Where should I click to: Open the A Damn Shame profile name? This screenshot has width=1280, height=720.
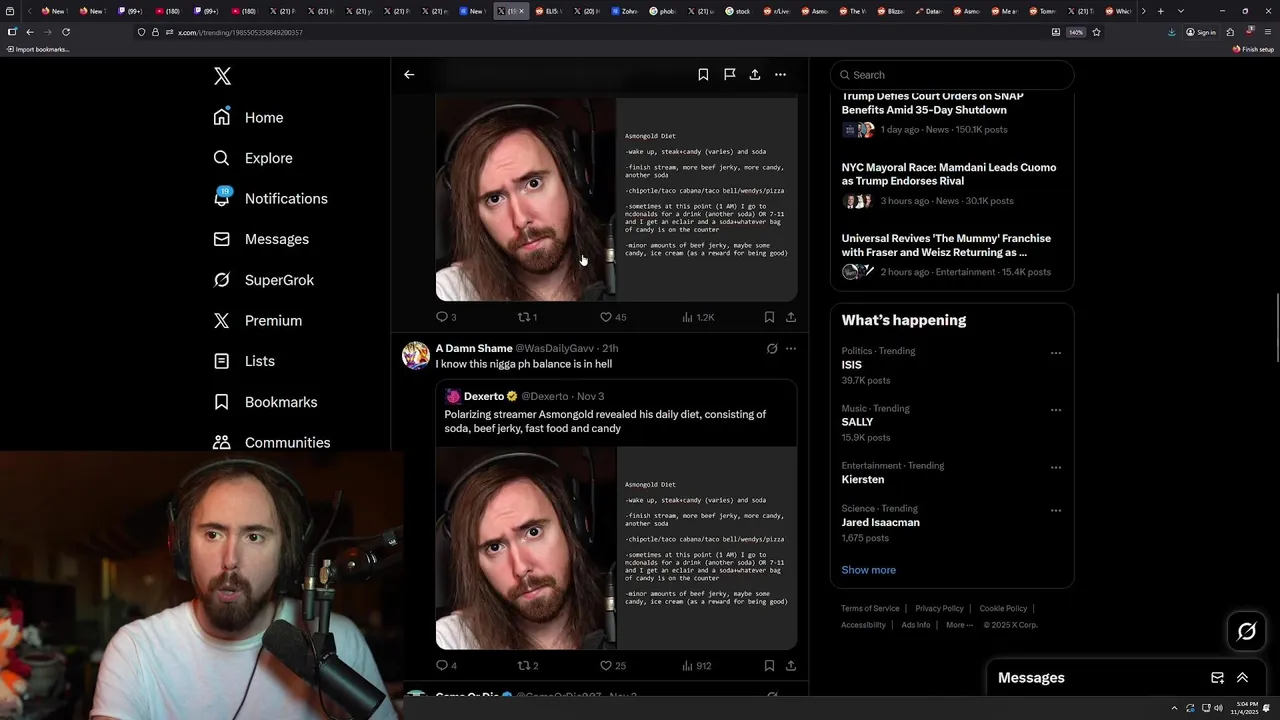[474, 348]
